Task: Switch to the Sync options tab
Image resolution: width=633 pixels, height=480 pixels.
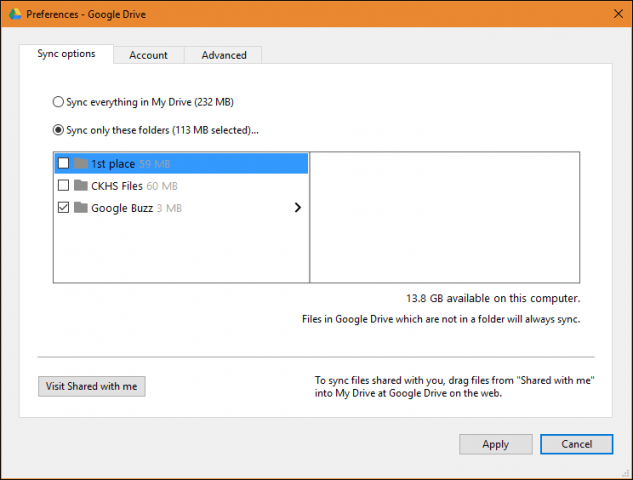Action: 66,54
